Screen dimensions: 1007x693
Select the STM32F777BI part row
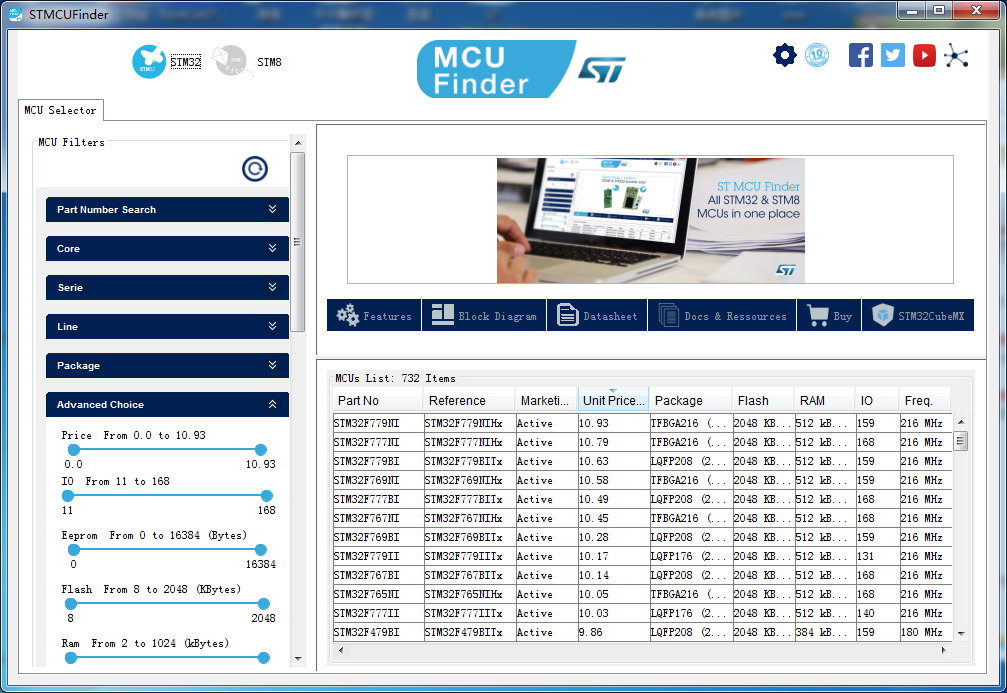[x=642, y=499]
